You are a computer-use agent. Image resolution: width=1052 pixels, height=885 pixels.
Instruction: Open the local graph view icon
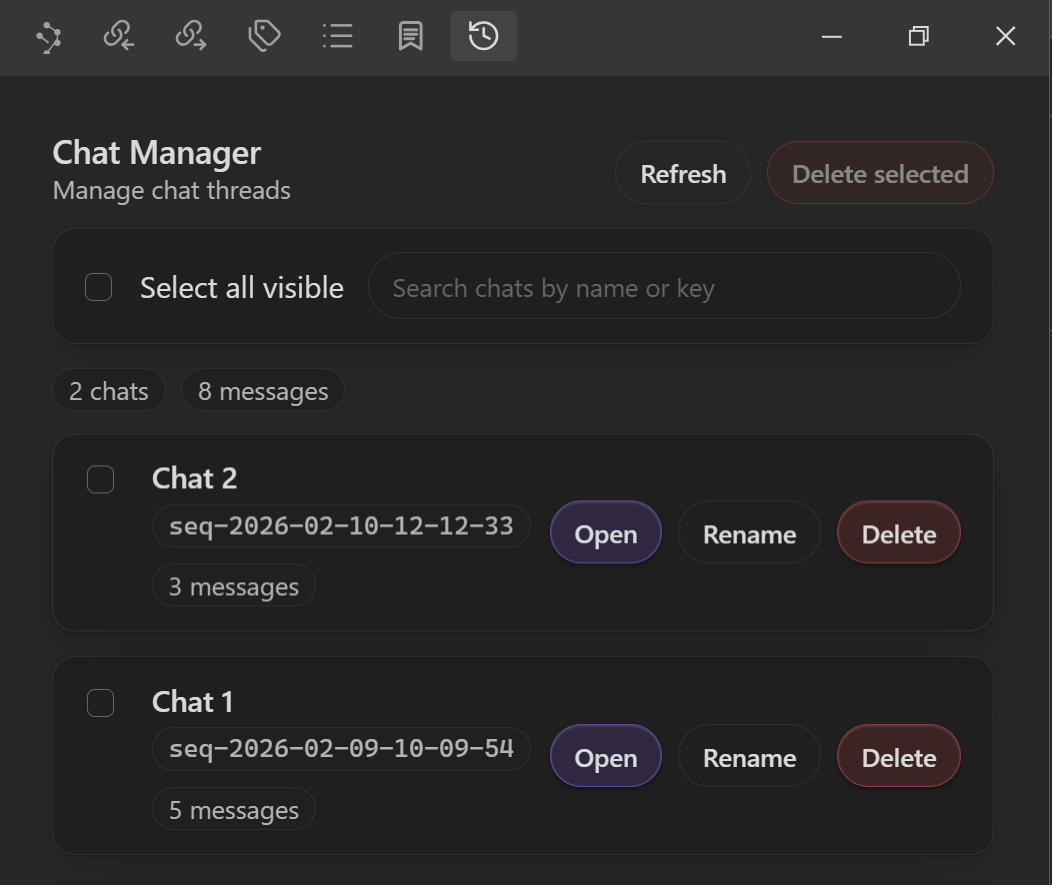[48, 37]
